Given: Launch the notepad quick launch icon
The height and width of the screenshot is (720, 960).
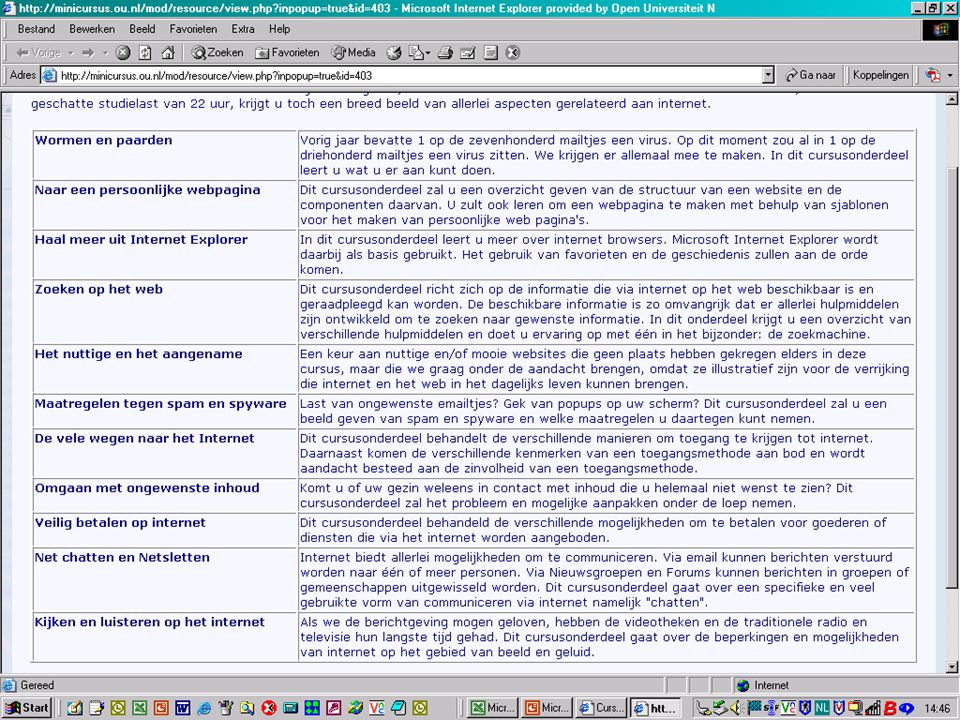Looking at the screenshot, I should 97,708.
